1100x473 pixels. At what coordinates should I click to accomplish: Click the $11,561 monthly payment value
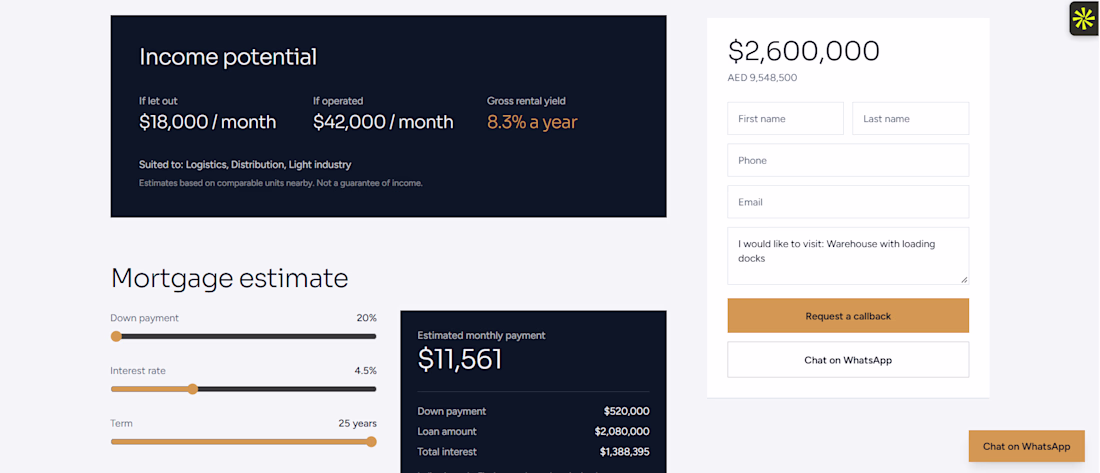460,359
